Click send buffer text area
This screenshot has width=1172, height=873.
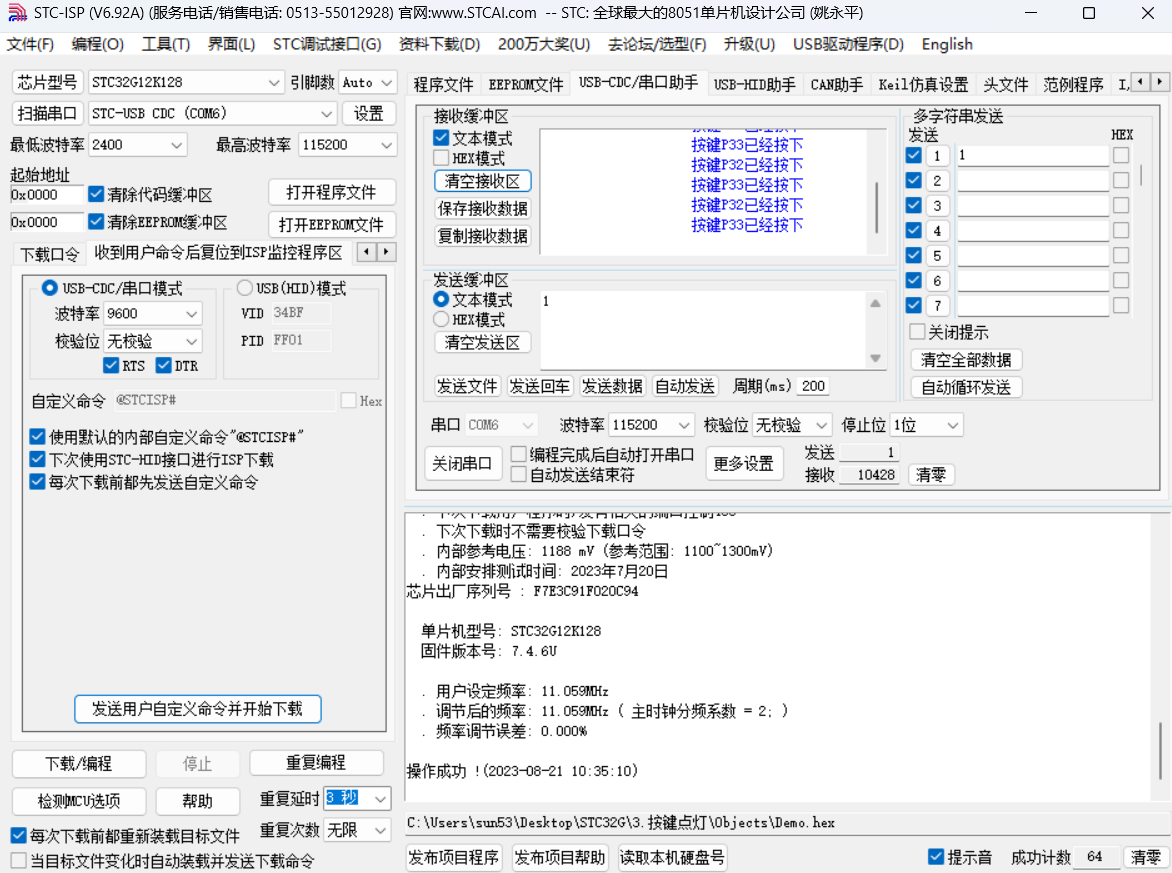703,330
